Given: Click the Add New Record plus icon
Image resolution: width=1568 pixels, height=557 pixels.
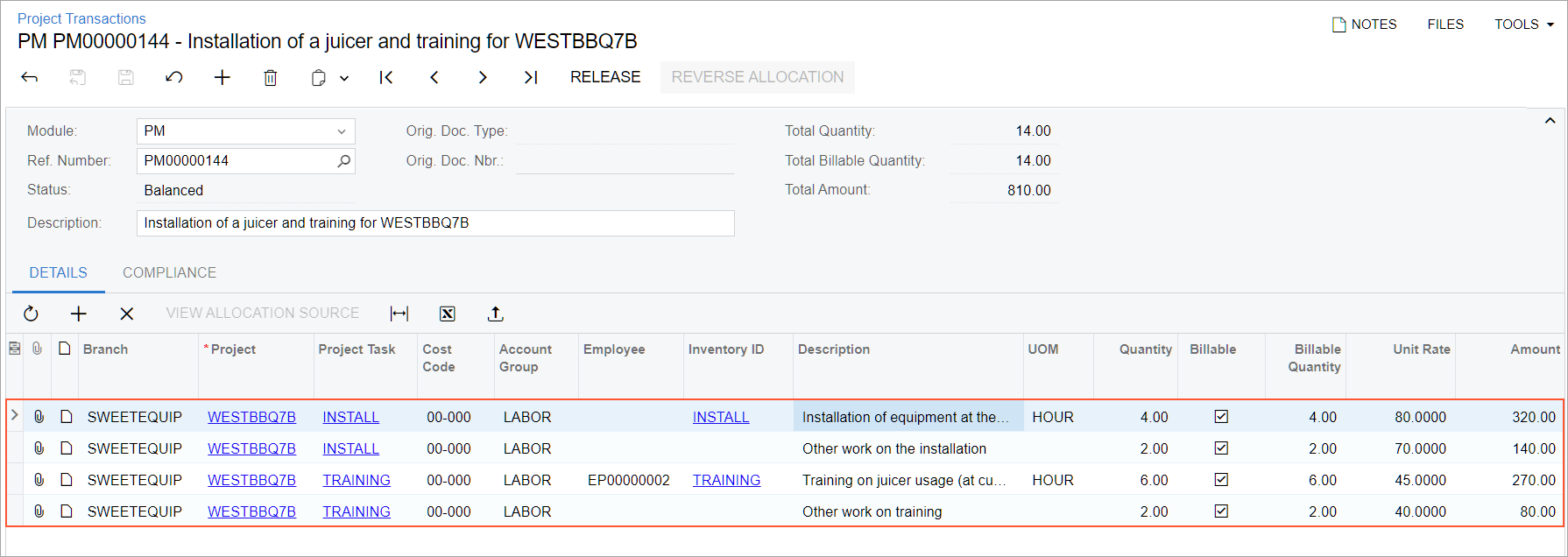Looking at the screenshot, I should pos(222,78).
